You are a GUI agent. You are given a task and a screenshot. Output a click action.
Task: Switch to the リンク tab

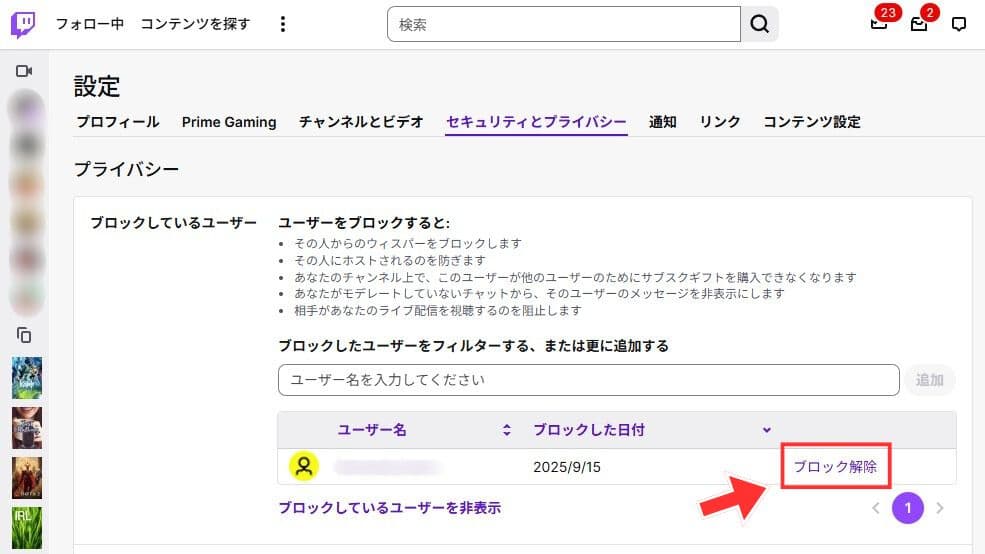[x=720, y=122]
